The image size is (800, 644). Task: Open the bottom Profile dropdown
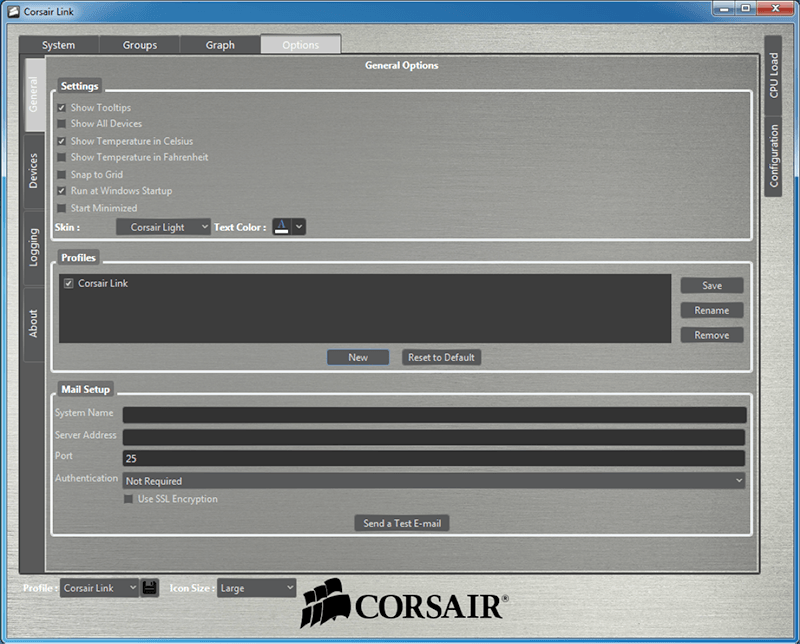tap(98, 588)
